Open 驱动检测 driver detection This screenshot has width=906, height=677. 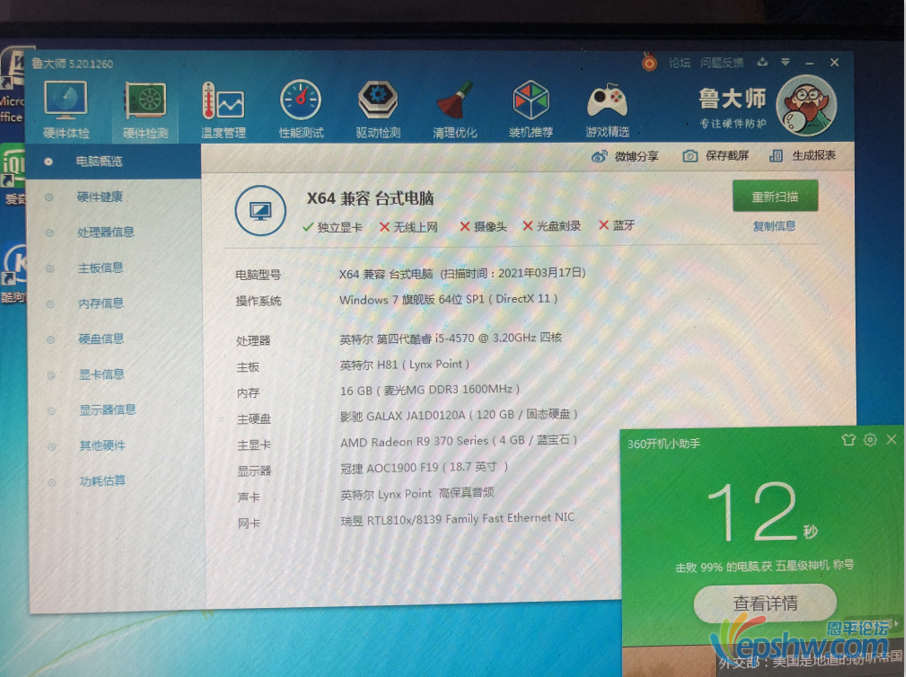(378, 110)
